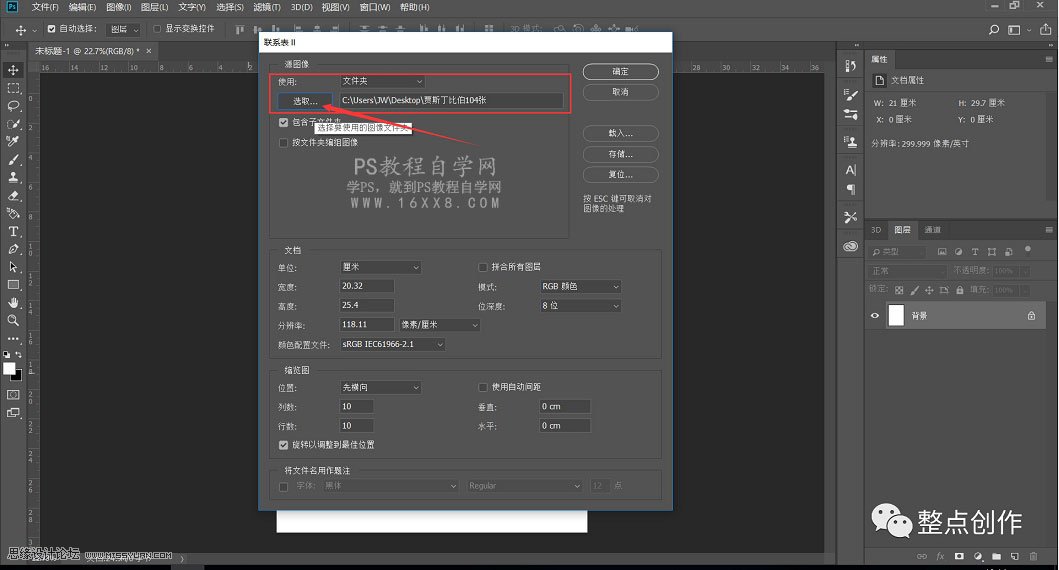Click the 选取... folder button
This screenshot has width=1059, height=570.
[x=305, y=101]
